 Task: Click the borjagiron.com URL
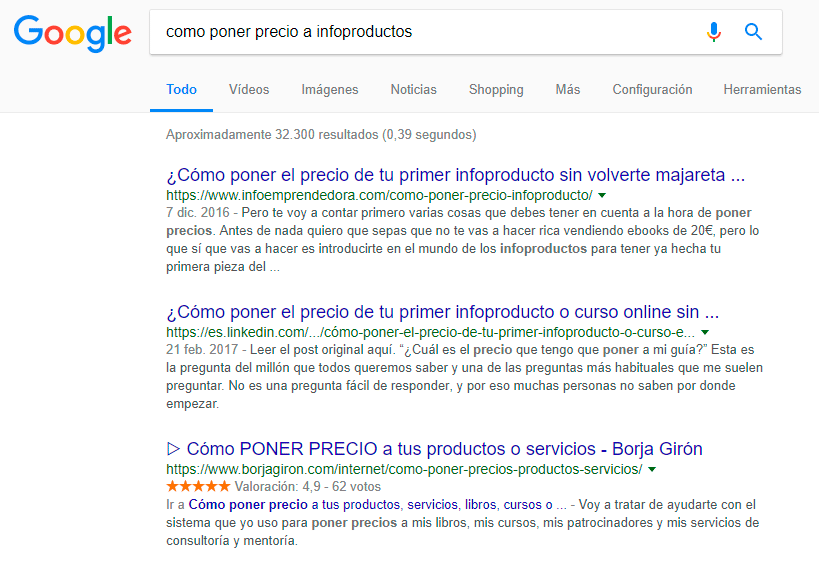tap(404, 469)
